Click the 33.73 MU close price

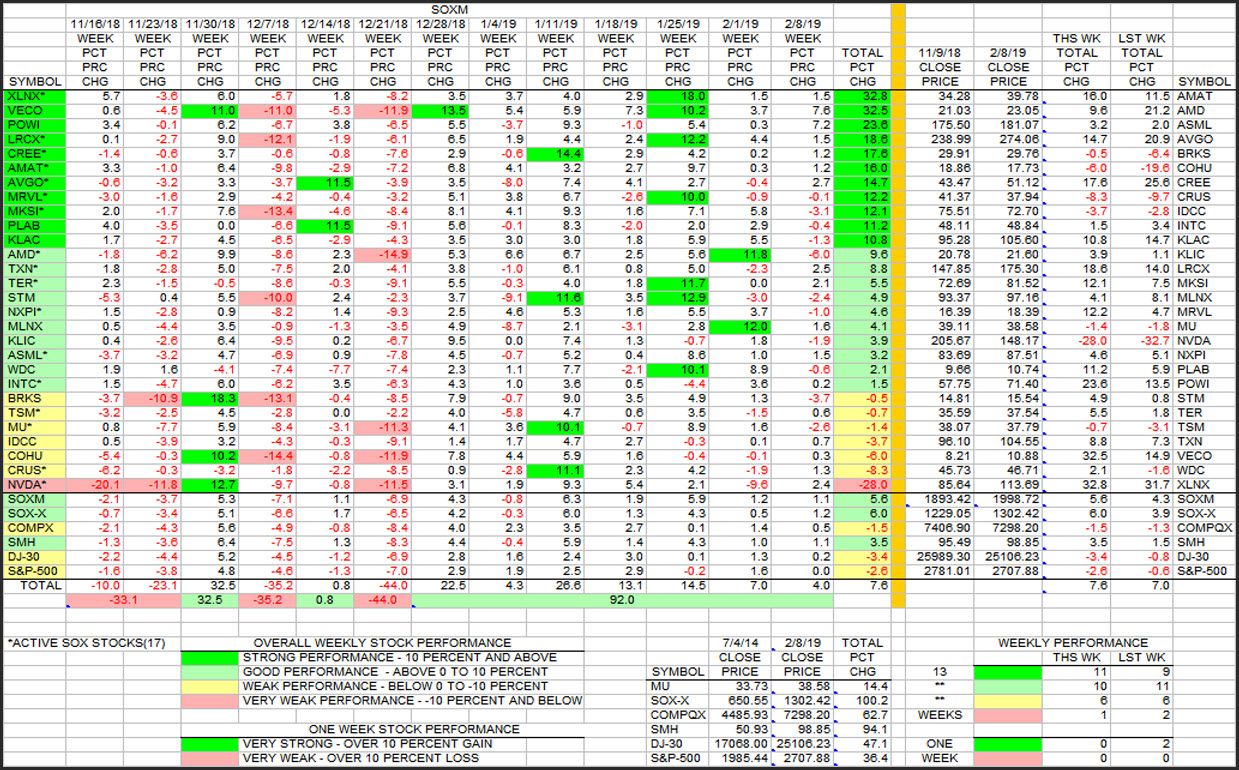click(x=740, y=687)
